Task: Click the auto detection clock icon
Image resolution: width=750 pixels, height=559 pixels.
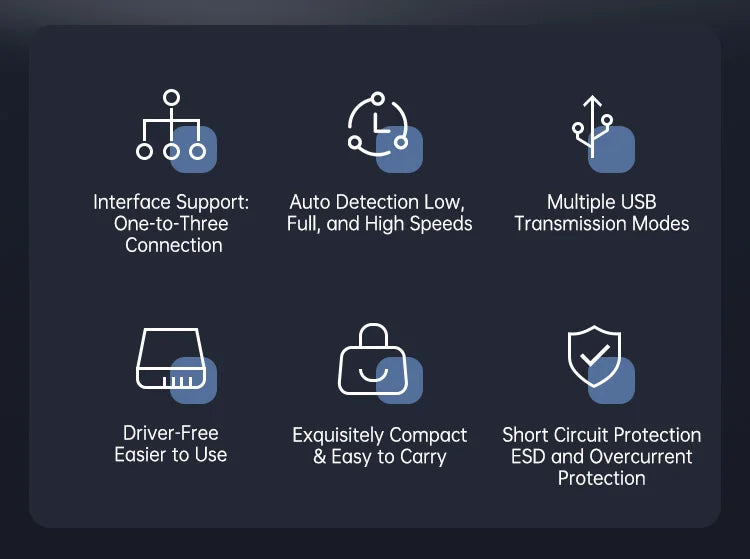Action: [x=378, y=124]
